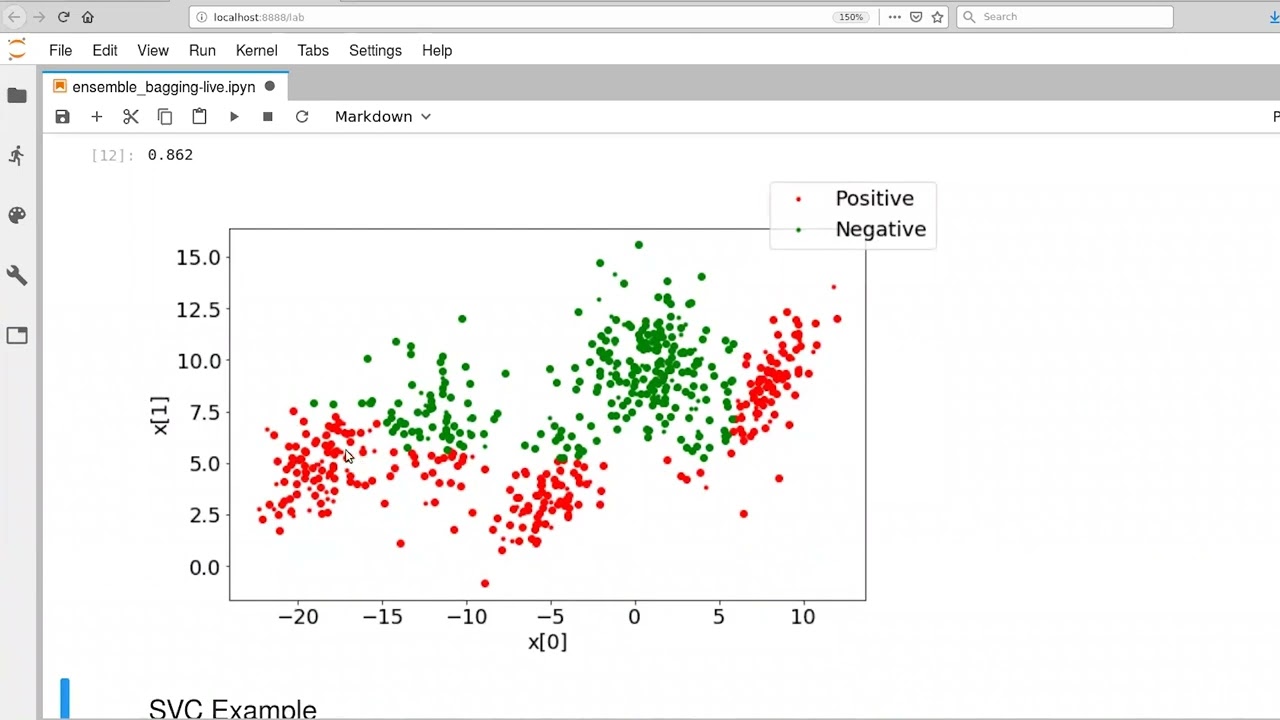Insert a cell below with plus icon
The height and width of the screenshot is (720, 1280).
coord(97,117)
